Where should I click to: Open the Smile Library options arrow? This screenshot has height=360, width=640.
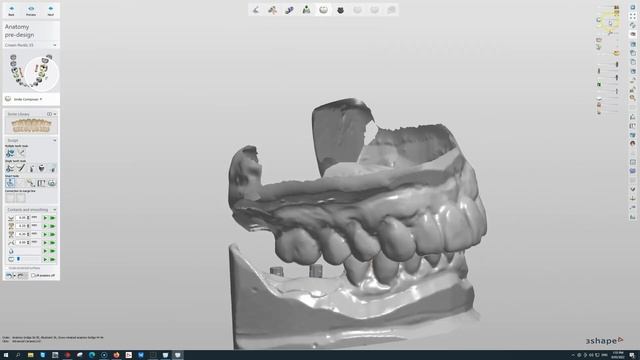click(55, 114)
